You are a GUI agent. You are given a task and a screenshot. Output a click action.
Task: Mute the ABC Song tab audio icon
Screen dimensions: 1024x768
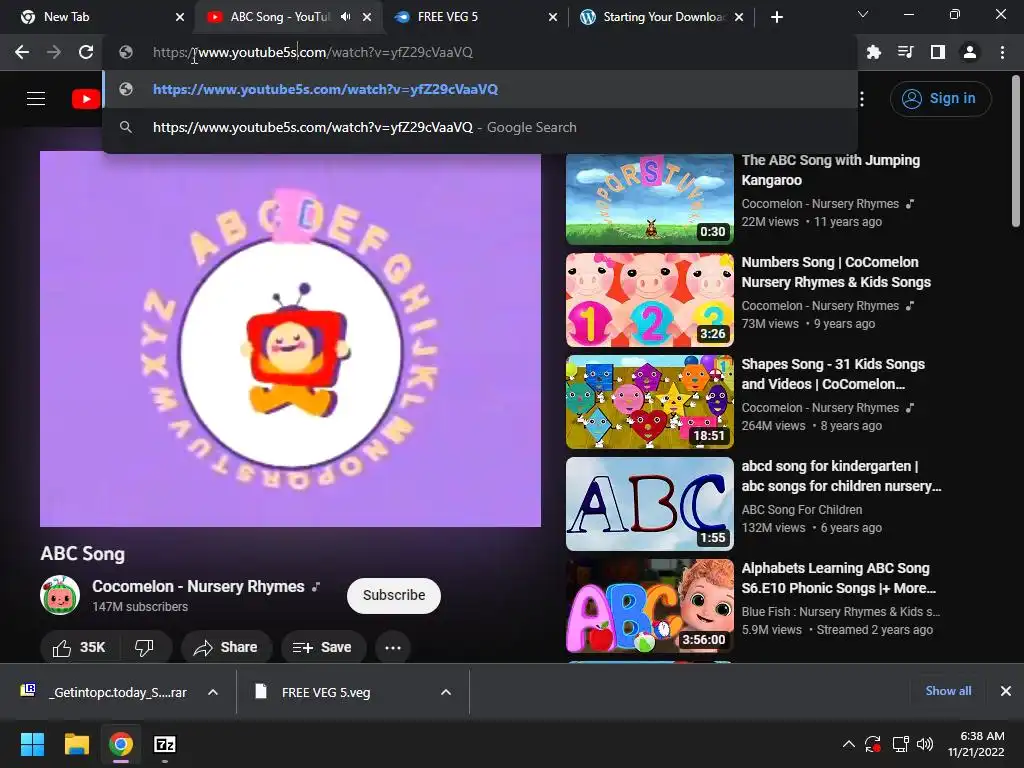tap(345, 17)
